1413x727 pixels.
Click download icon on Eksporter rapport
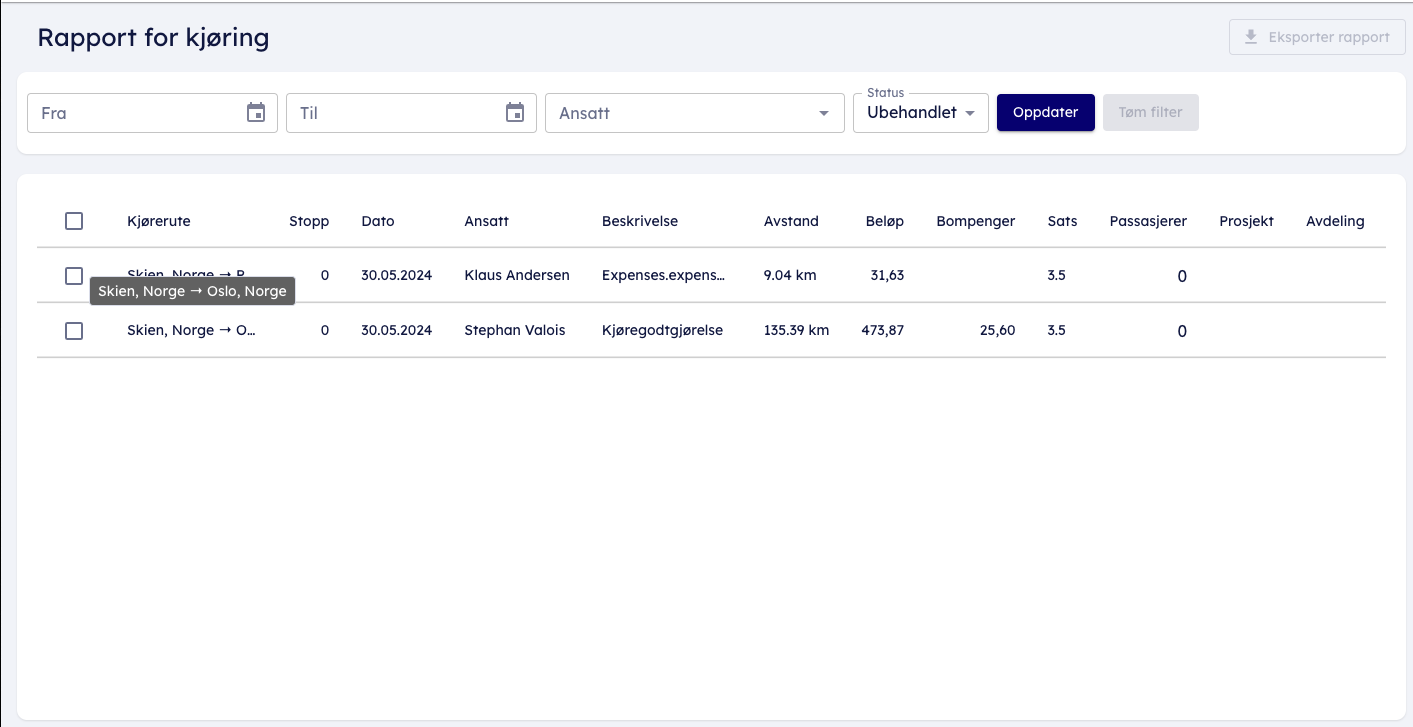[1250, 38]
